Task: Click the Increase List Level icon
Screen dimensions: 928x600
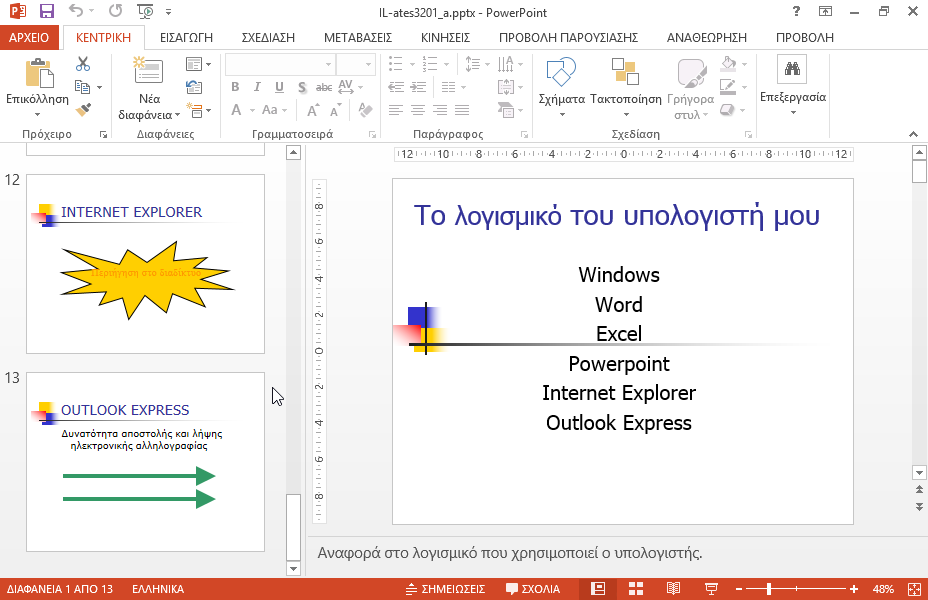Action: 418,87
